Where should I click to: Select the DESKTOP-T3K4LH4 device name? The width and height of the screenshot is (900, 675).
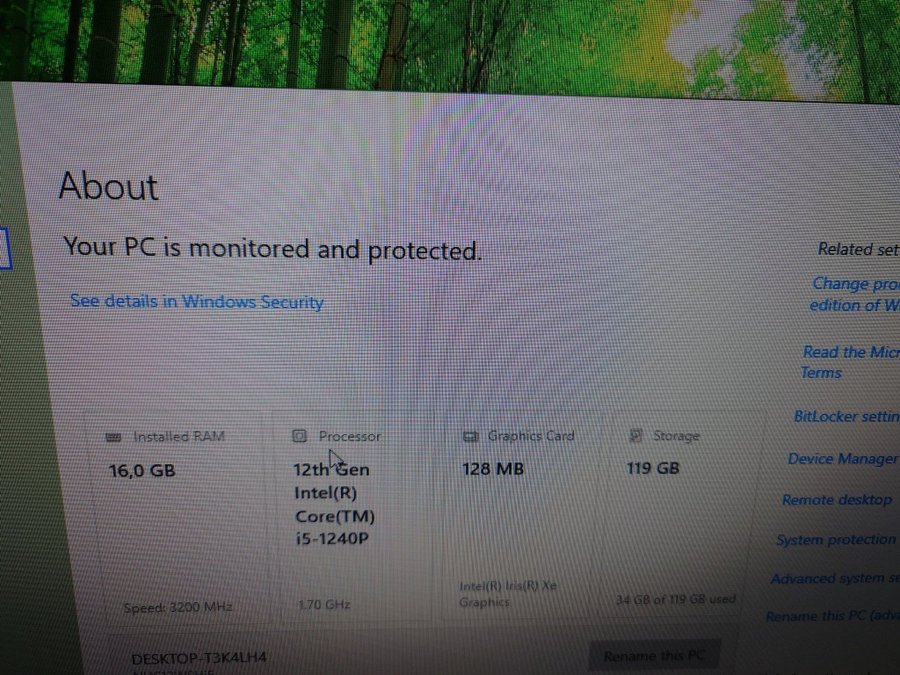[x=199, y=658]
